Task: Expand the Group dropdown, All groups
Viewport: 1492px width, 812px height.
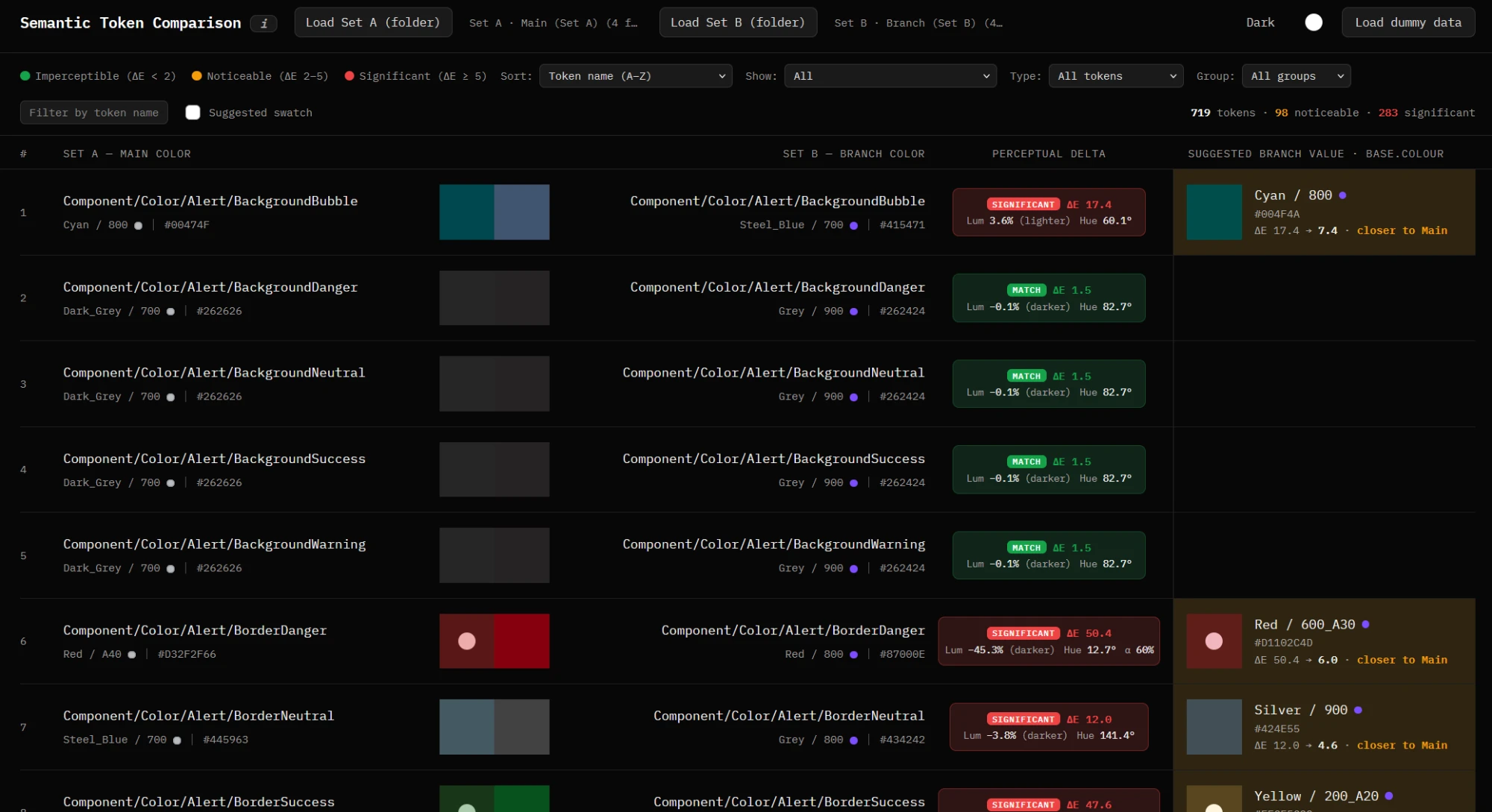Action: [x=1296, y=76]
